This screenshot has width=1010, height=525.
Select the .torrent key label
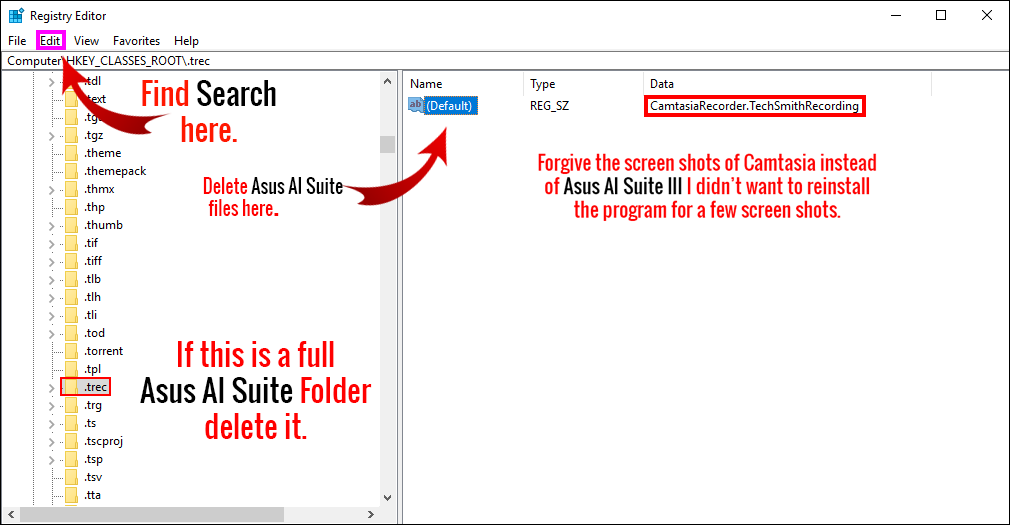(x=104, y=351)
